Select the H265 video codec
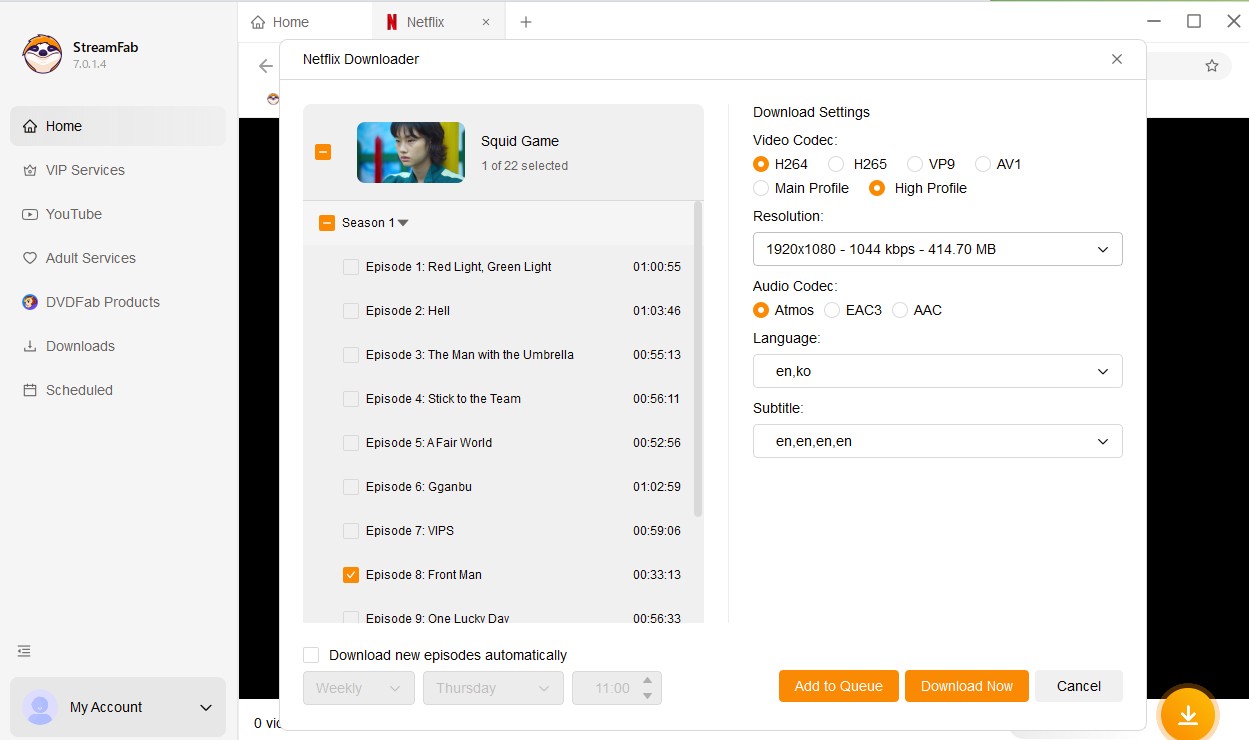This screenshot has height=740, width=1249. [835, 163]
